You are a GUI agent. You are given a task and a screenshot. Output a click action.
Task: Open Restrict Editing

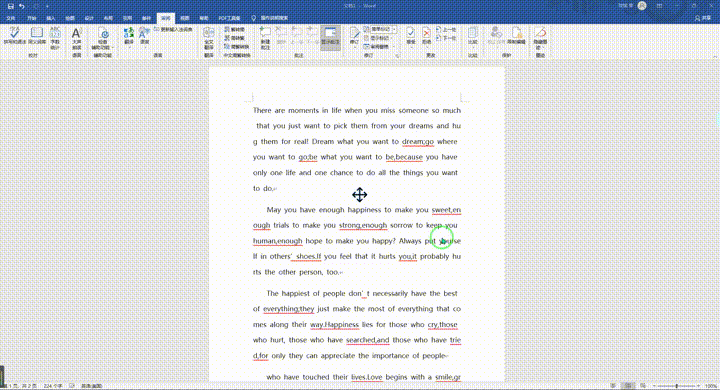coord(517,36)
